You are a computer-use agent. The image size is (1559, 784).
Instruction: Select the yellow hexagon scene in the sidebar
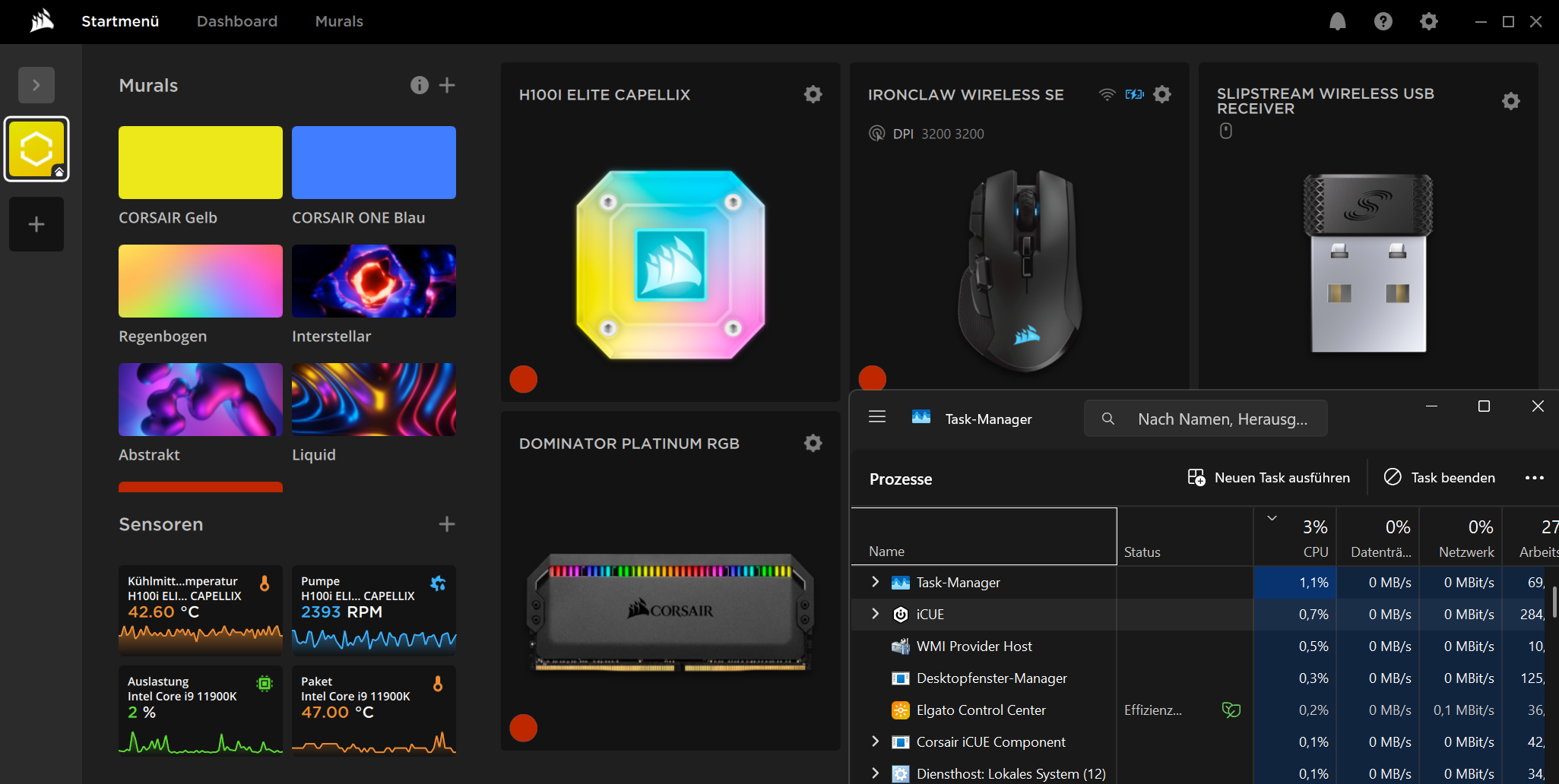(x=36, y=149)
